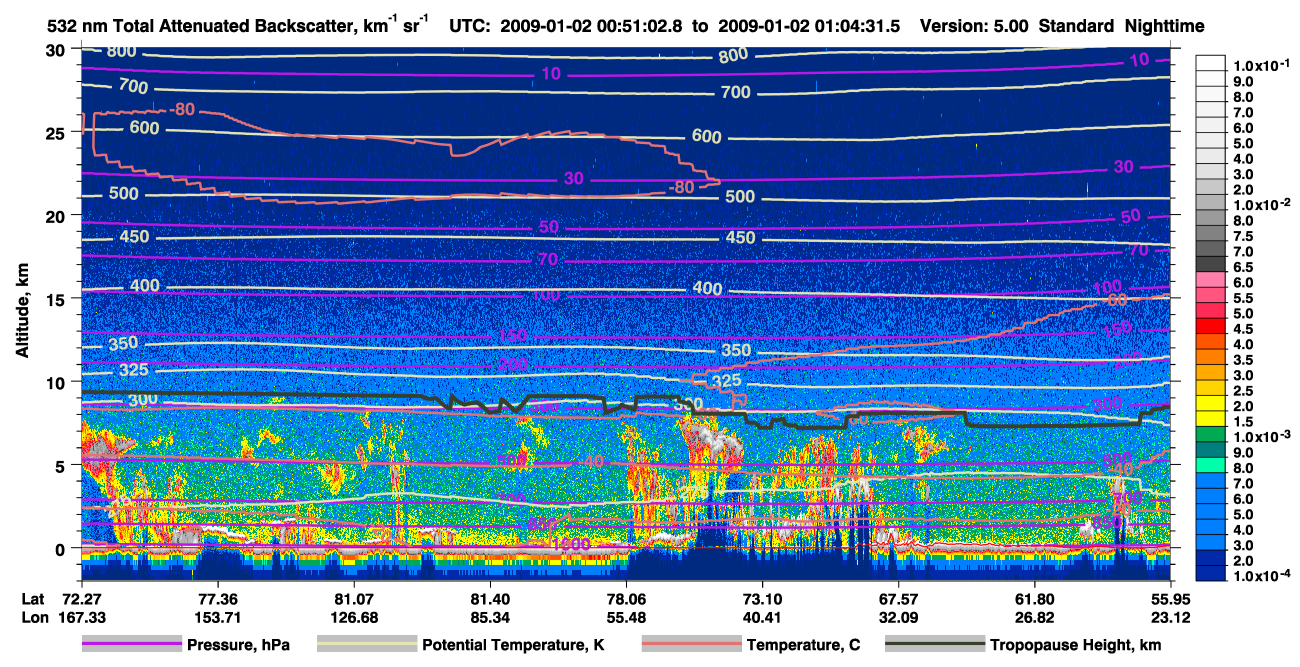Click latitude value 77.36
1300x667 pixels.
pos(216,598)
